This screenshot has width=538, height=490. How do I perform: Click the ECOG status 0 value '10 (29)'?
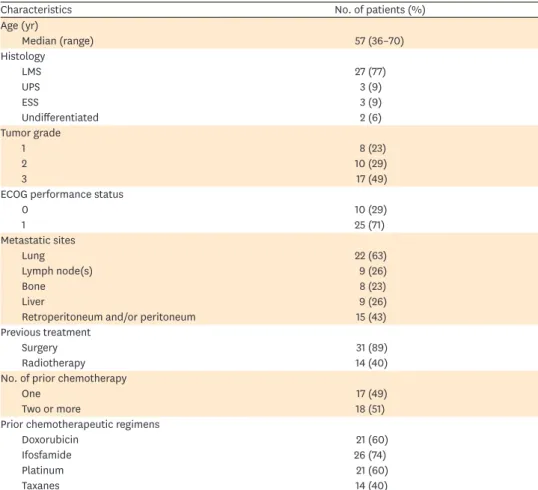click(x=371, y=210)
